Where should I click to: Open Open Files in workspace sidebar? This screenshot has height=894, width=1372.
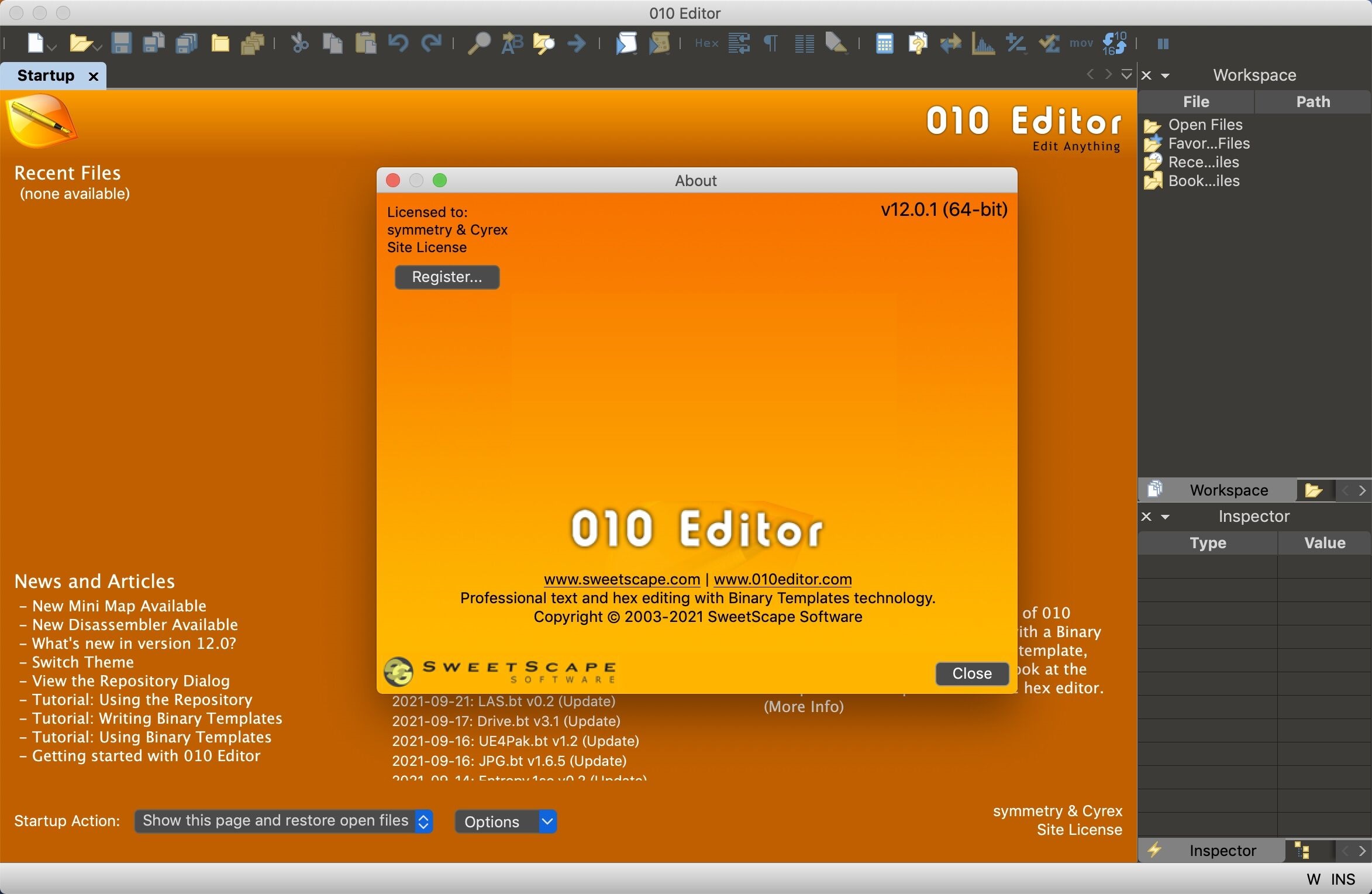1205,123
